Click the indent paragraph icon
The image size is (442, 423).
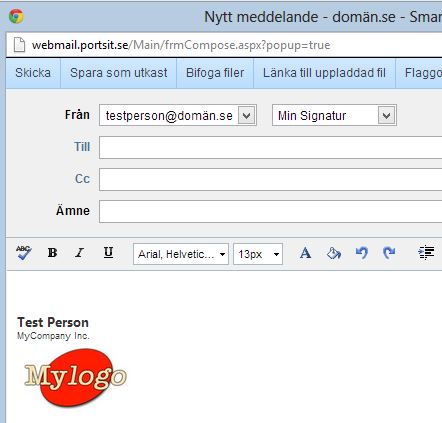[426, 253]
